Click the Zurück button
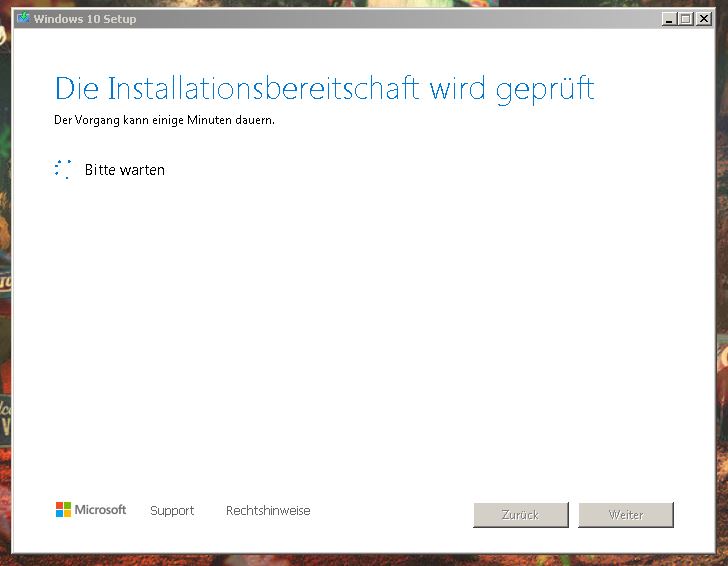728x566 pixels. pyautogui.click(x=521, y=514)
